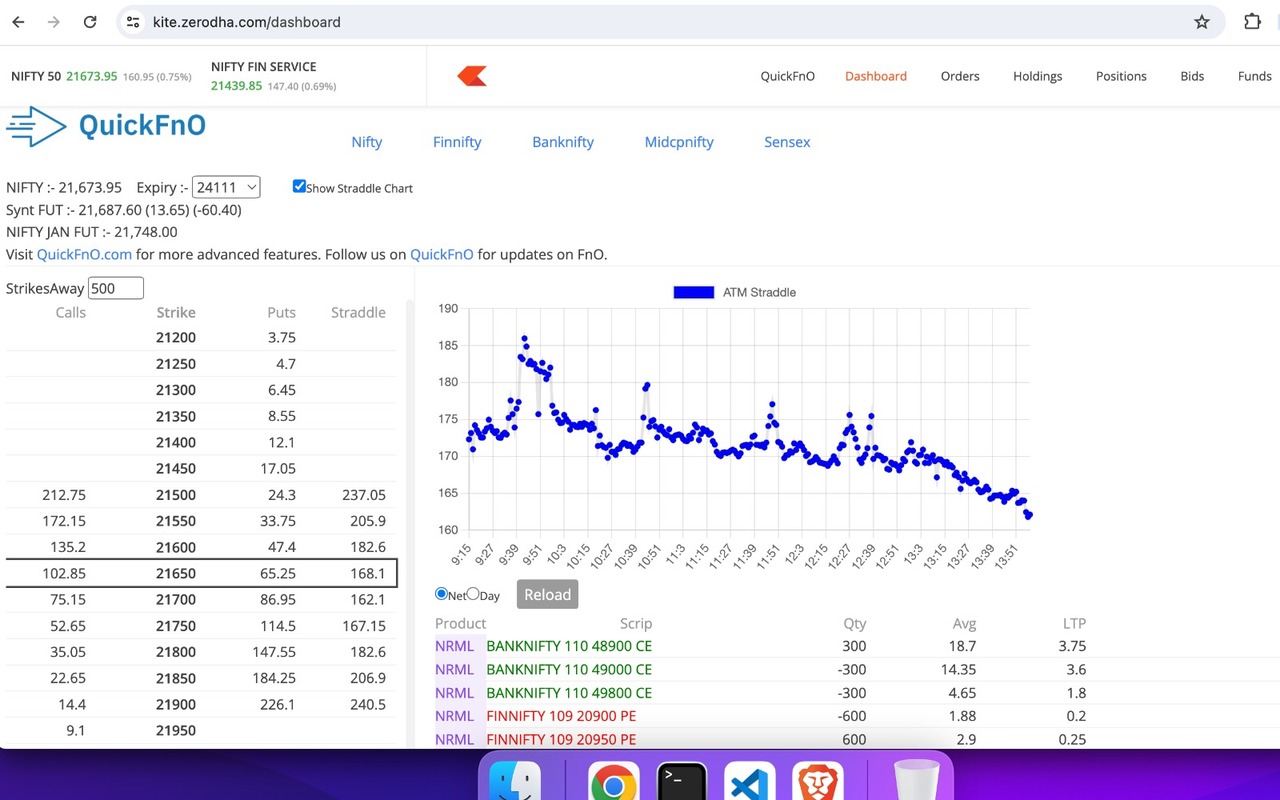This screenshot has width=1280, height=800.
Task: Select BANKNIFTY 110 49800 CE position
Action: click(569, 692)
